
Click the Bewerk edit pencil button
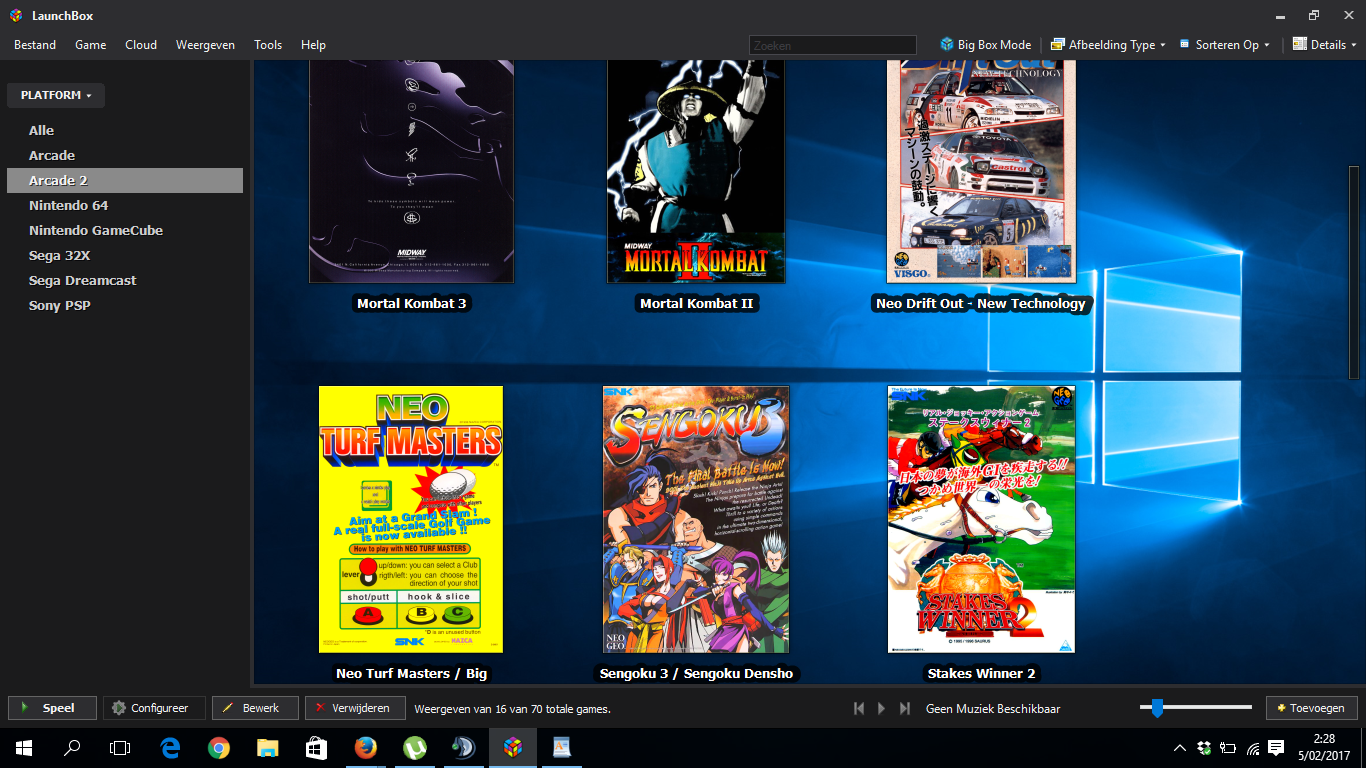252,708
